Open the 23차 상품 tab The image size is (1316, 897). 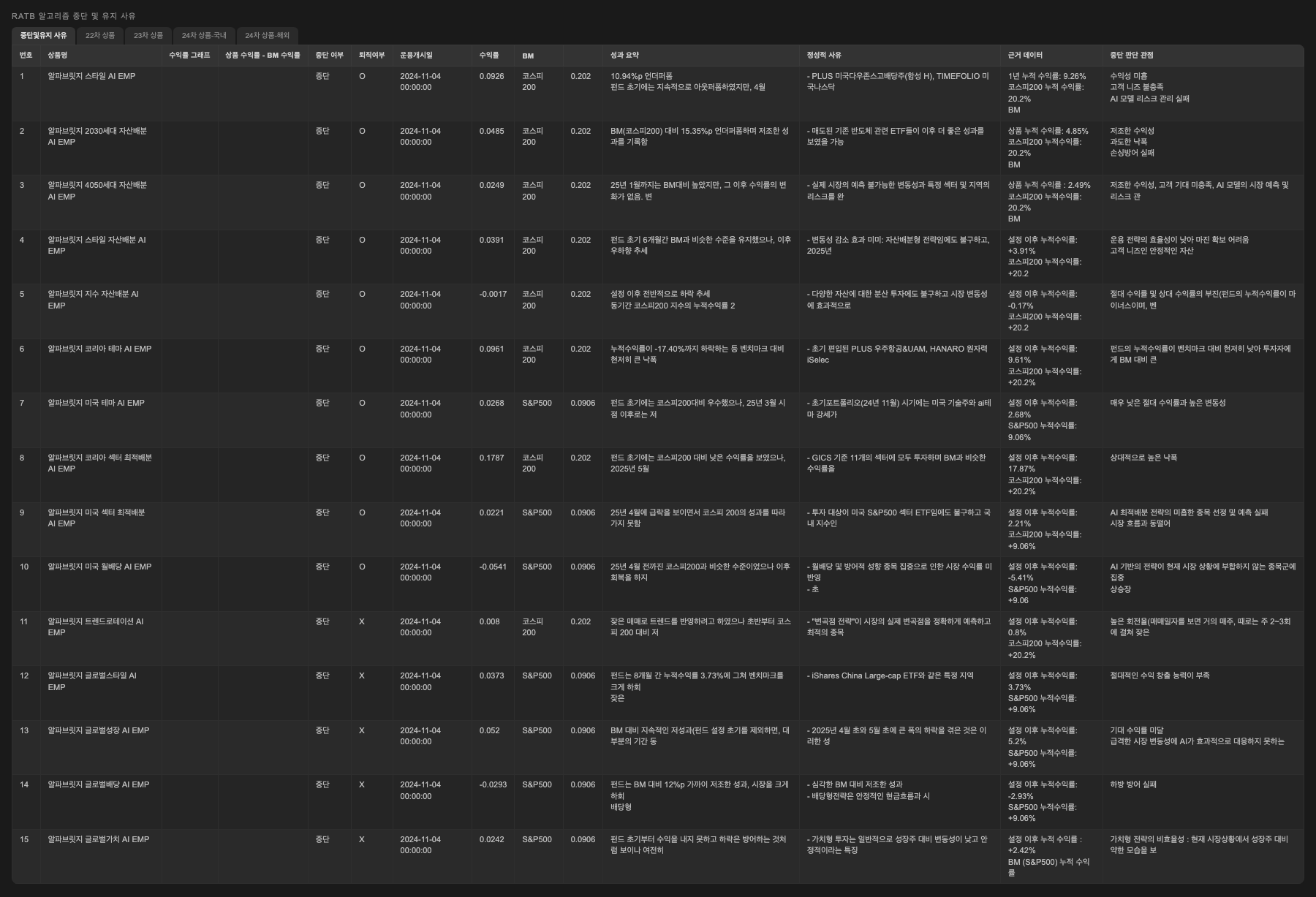pyautogui.click(x=148, y=36)
